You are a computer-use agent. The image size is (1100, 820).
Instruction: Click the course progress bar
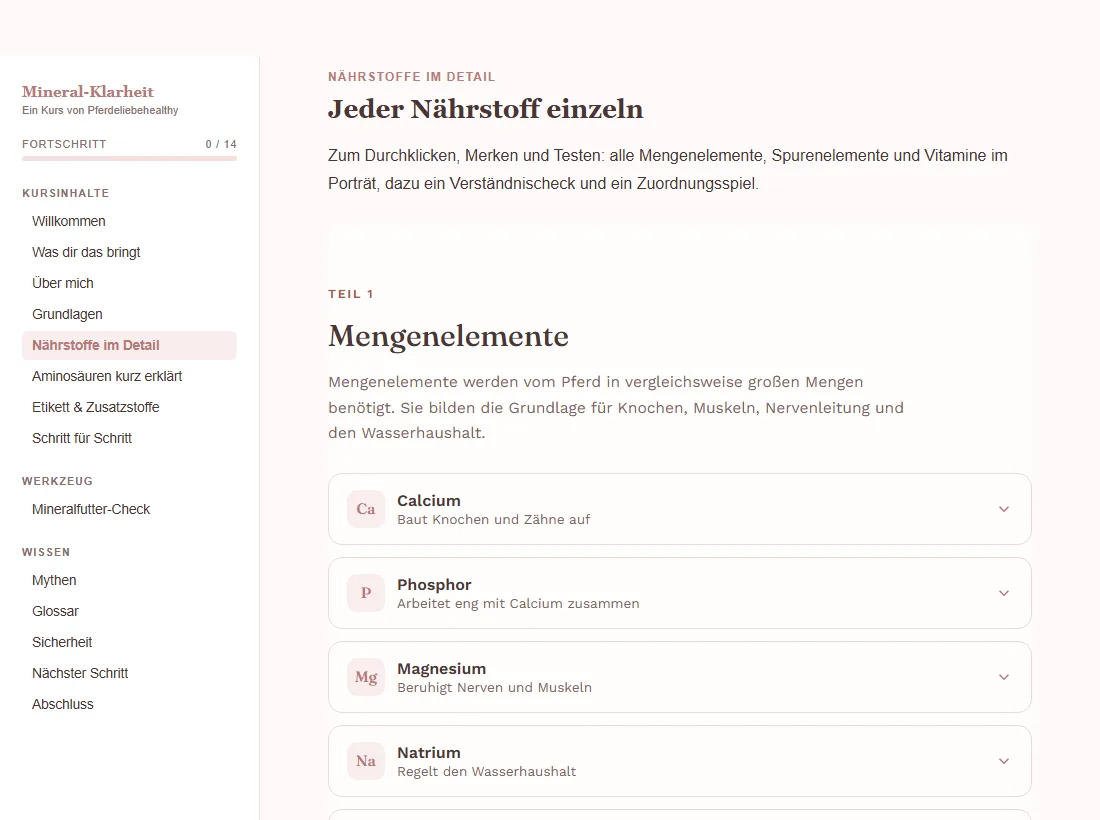tap(129, 159)
